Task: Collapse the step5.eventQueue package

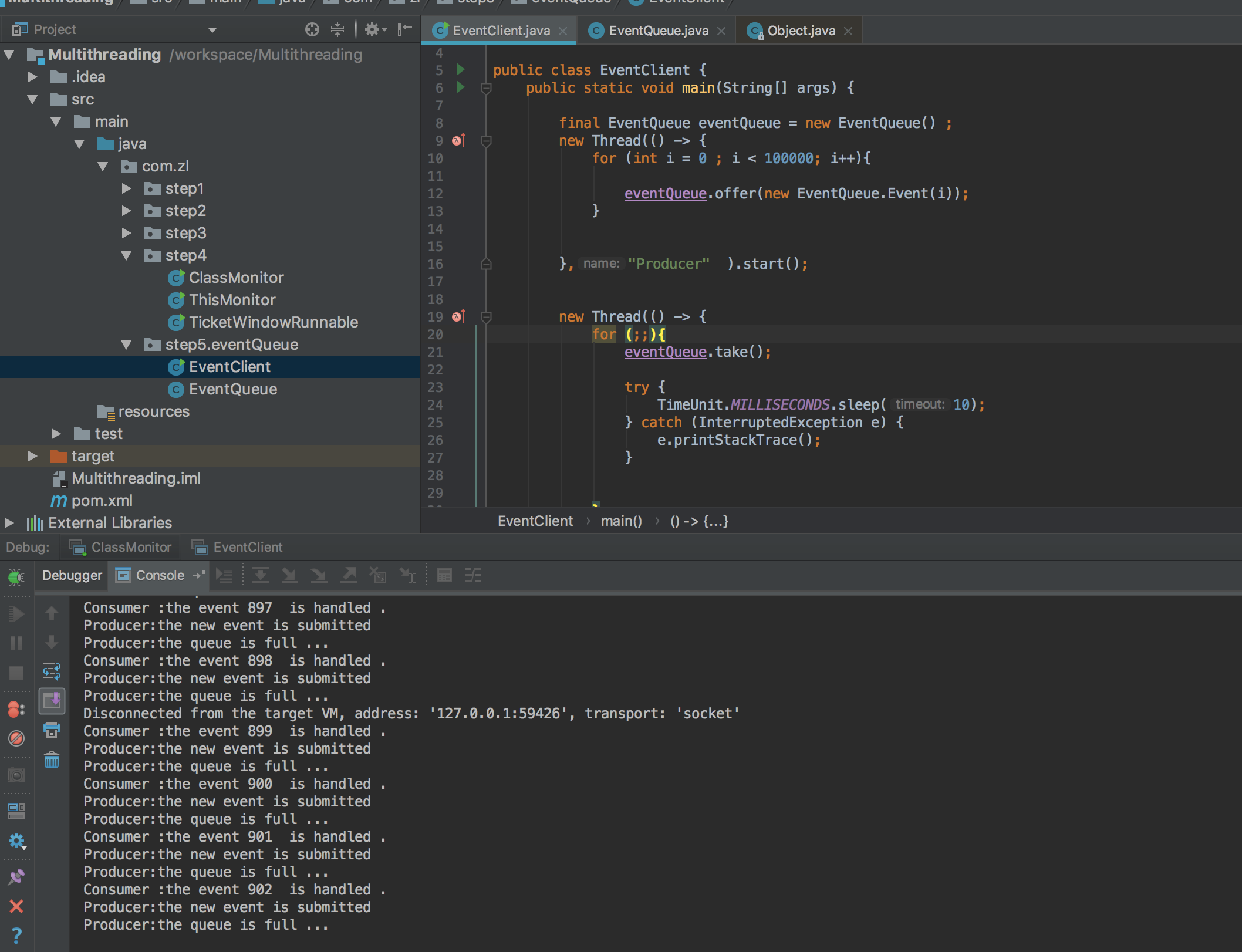Action: click(x=126, y=345)
